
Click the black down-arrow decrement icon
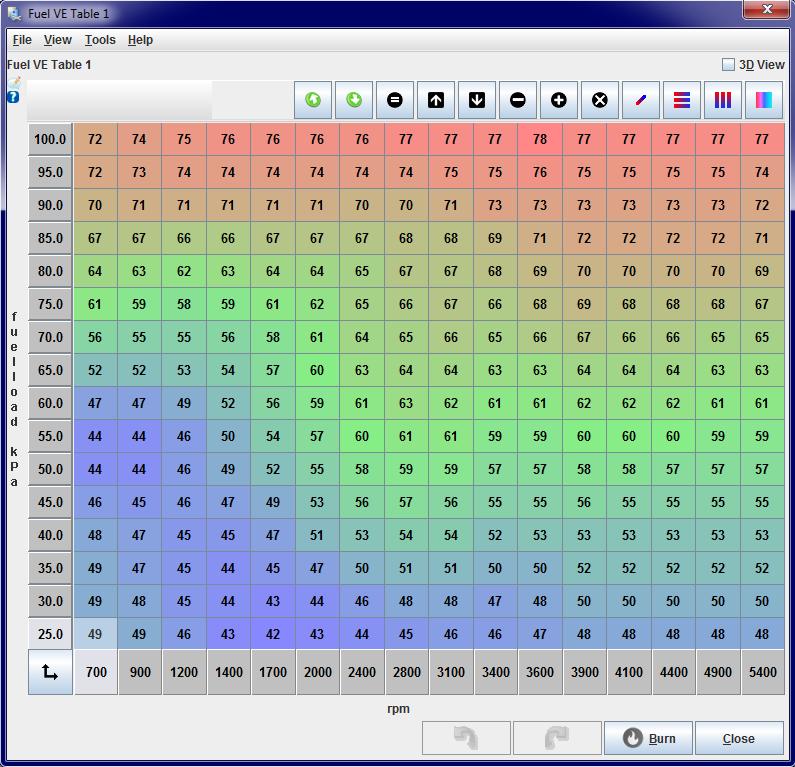coord(477,100)
